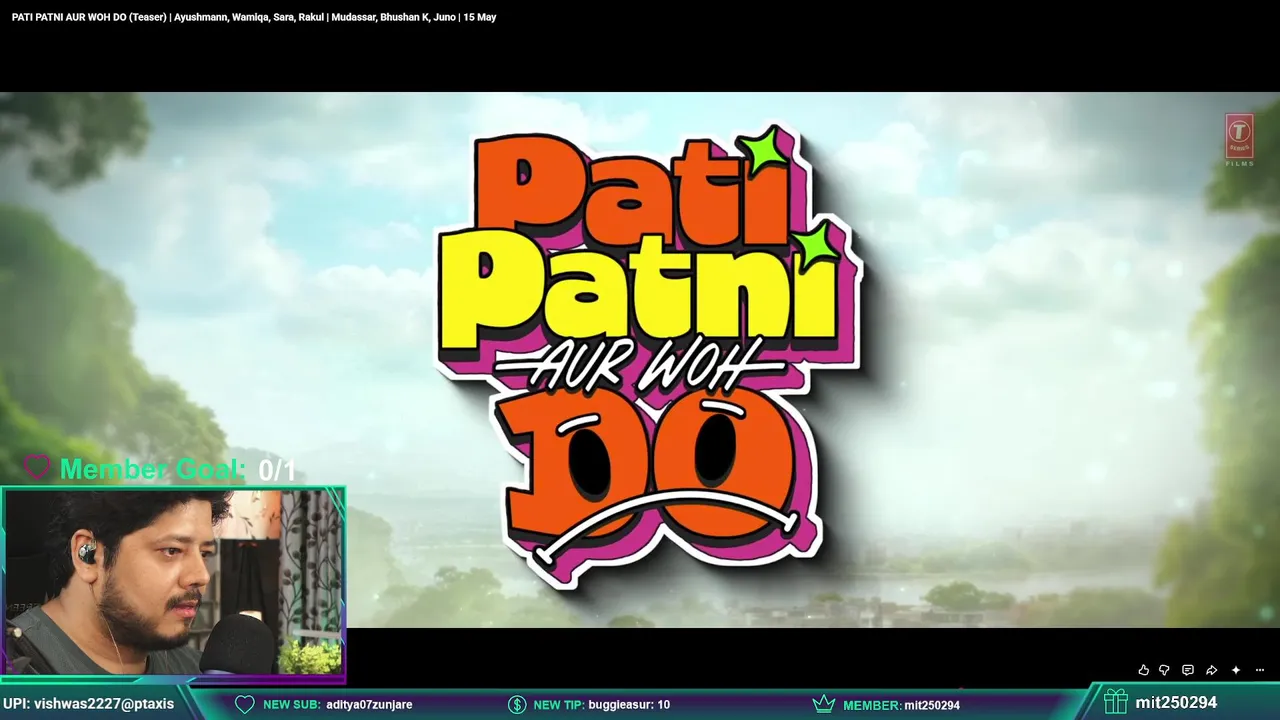Click the UPI: vishwas2227@ptaxis text

(x=88, y=704)
